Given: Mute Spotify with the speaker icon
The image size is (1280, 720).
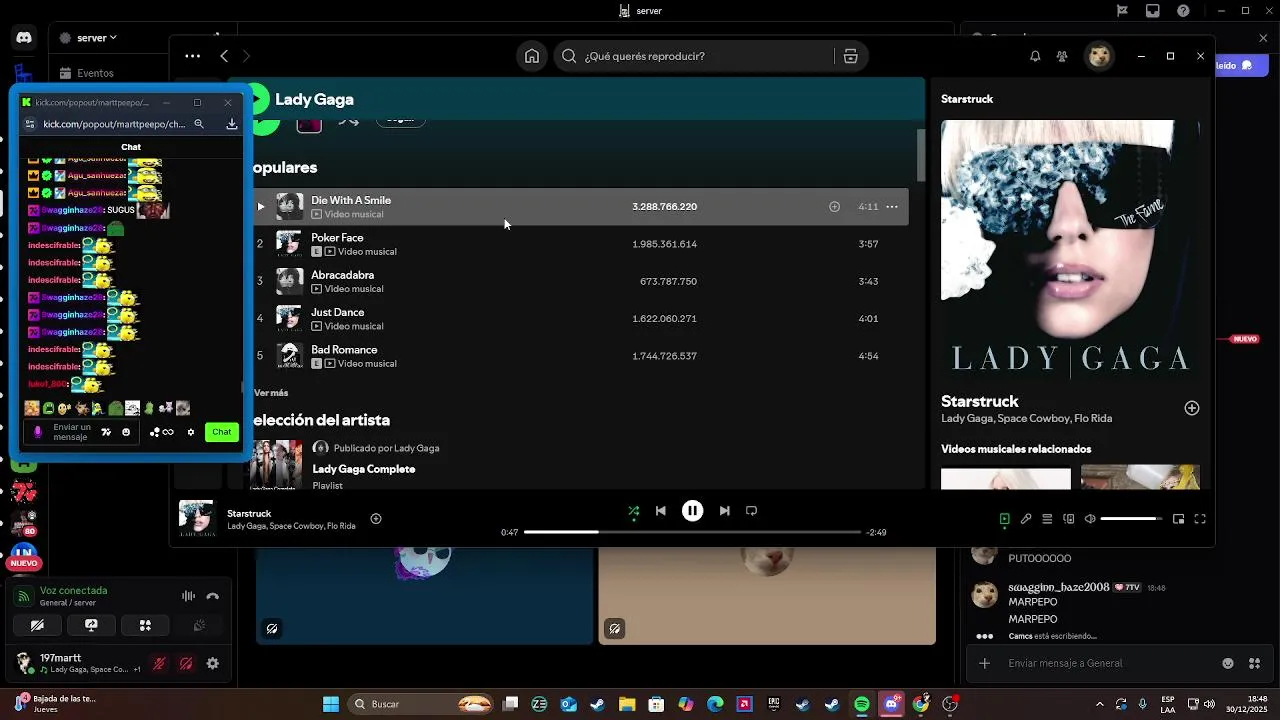Looking at the screenshot, I should [x=1090, y=519].
